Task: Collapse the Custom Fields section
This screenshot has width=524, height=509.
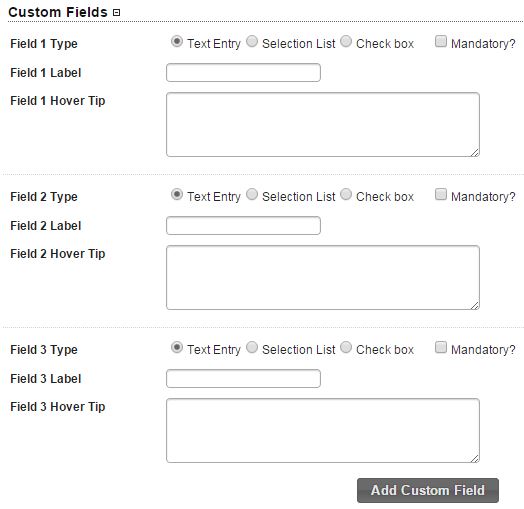Action: pyautogui.click(x=116, y=13)
